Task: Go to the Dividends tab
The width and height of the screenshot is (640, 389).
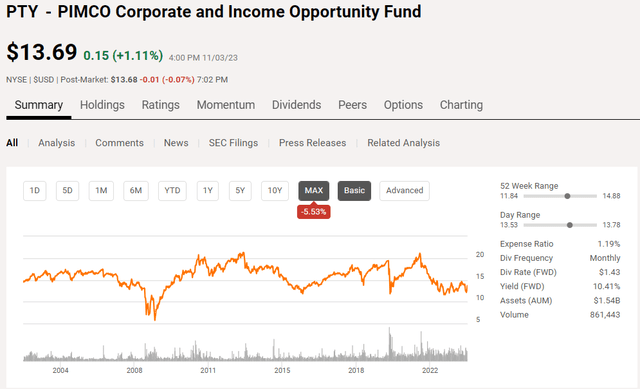Action: 296,105
